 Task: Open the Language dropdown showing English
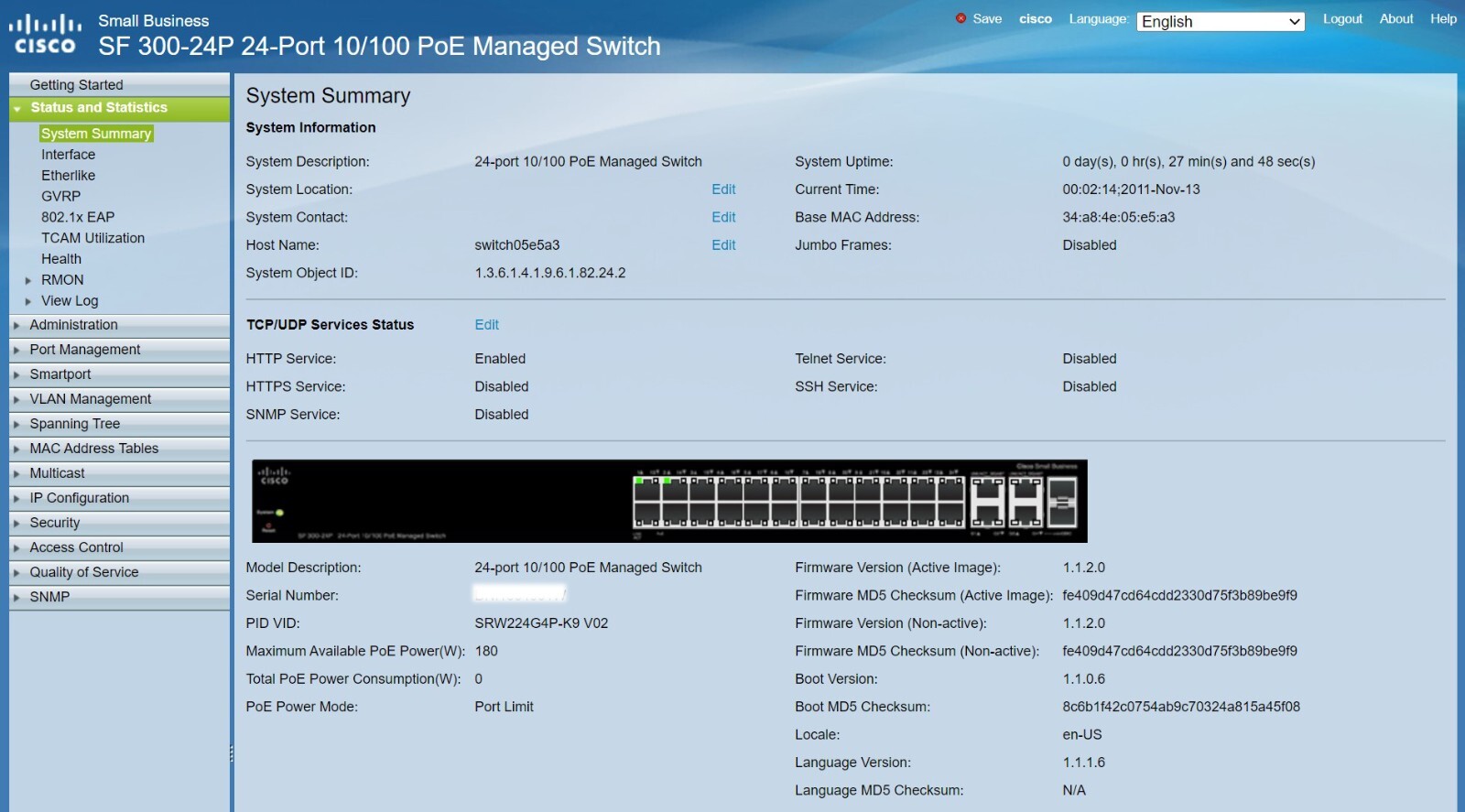point(1221,21)
